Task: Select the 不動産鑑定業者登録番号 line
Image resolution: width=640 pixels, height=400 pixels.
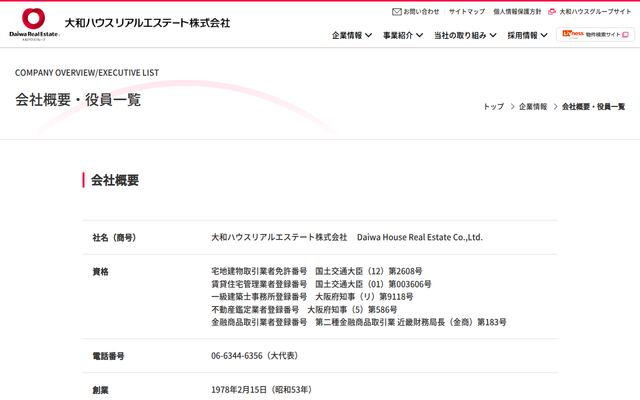Action: tap(304, 309)
